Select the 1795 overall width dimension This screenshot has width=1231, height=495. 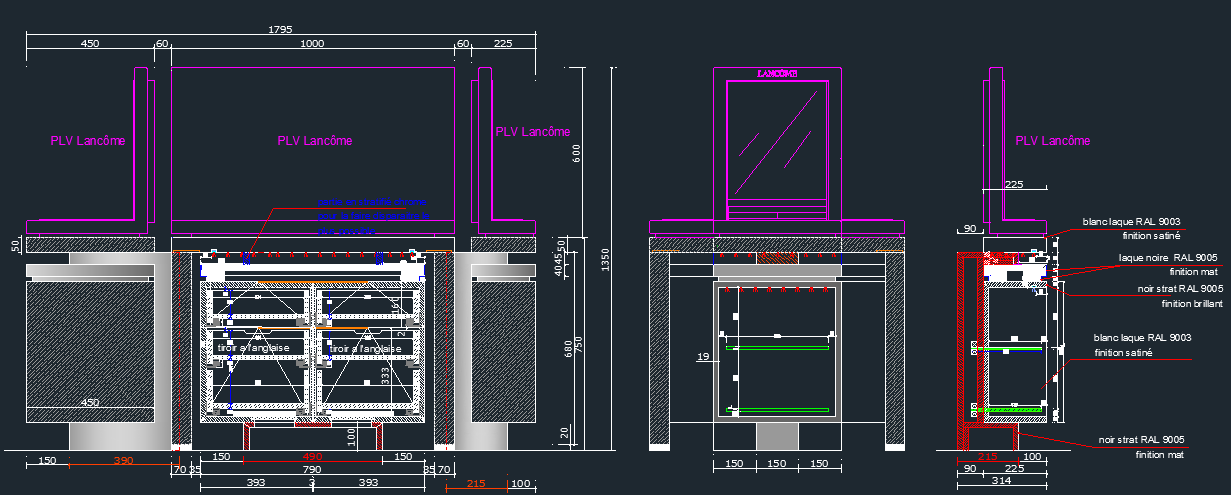click(280, 30)
